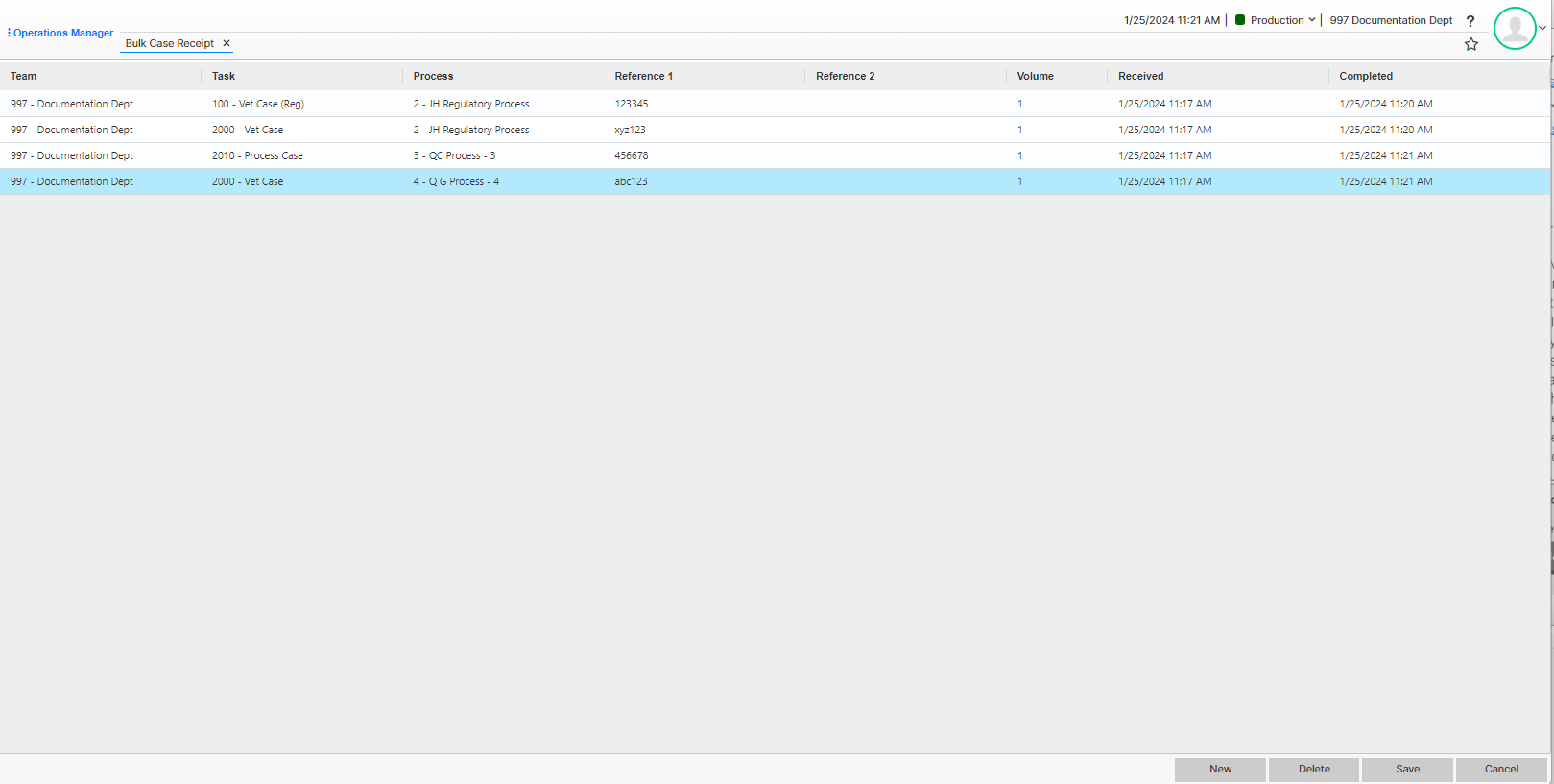Sort by the Team column header
This screenshot has height=784, width=1554.
(24, 76)
